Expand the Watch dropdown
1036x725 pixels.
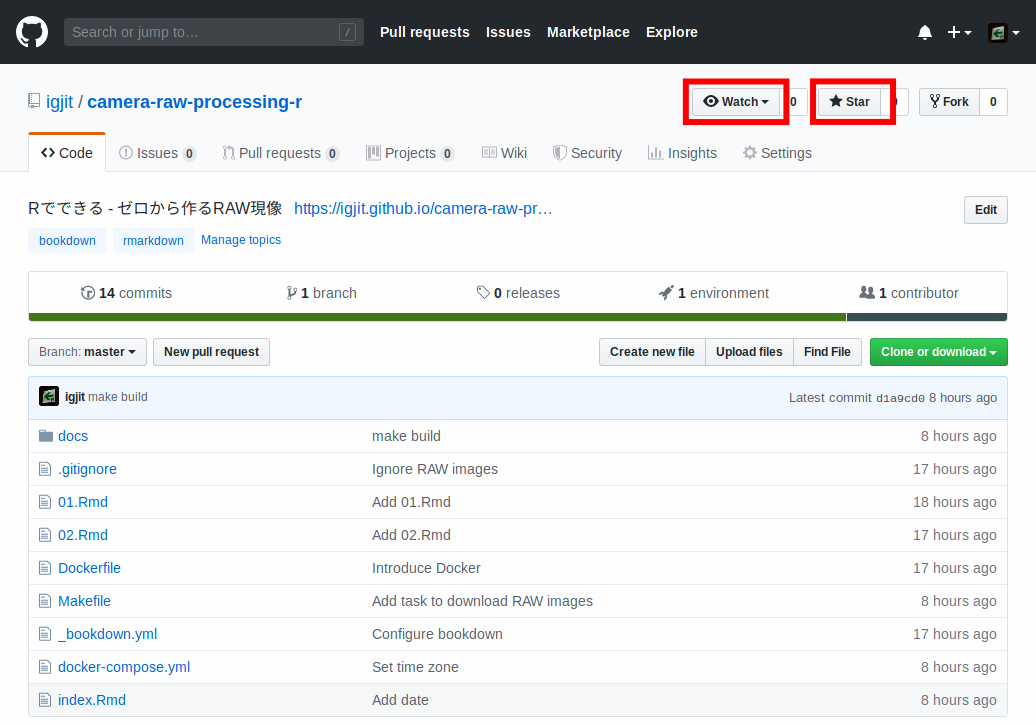[x=736, y=102]
